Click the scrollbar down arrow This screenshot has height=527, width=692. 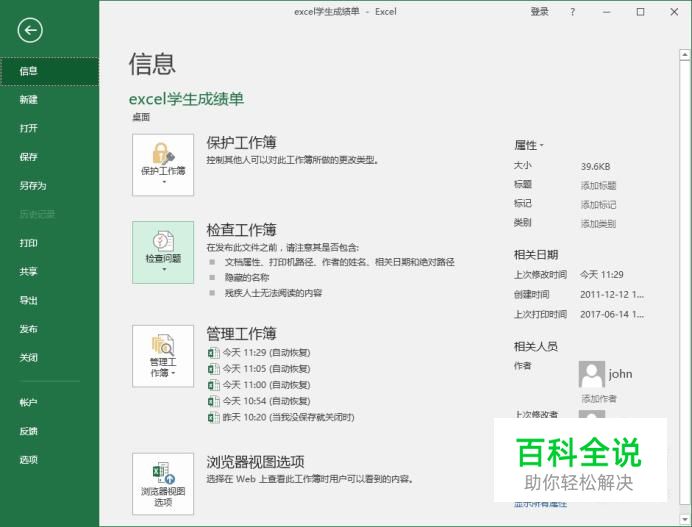684,519
